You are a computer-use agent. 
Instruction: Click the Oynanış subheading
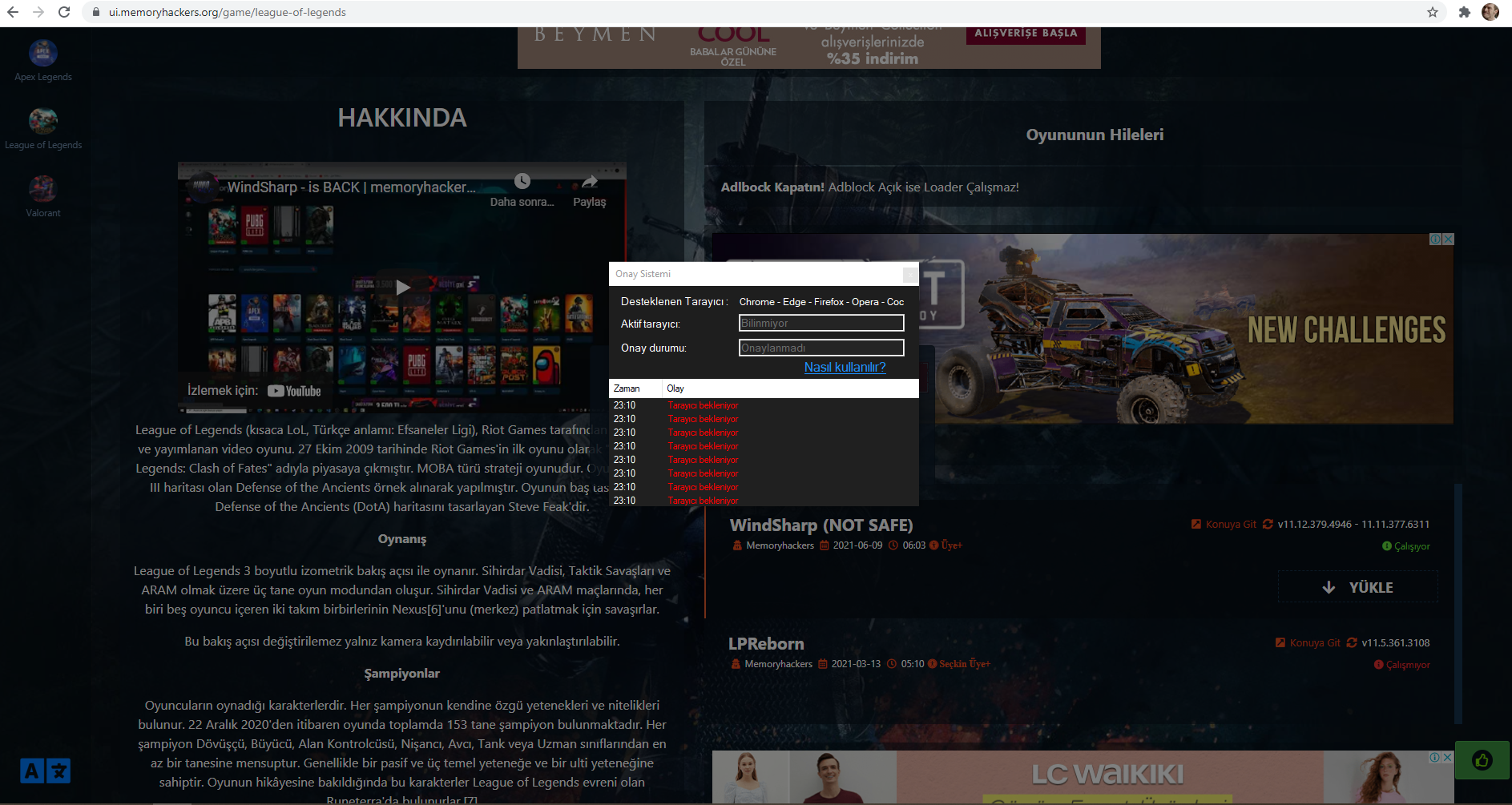402,539
